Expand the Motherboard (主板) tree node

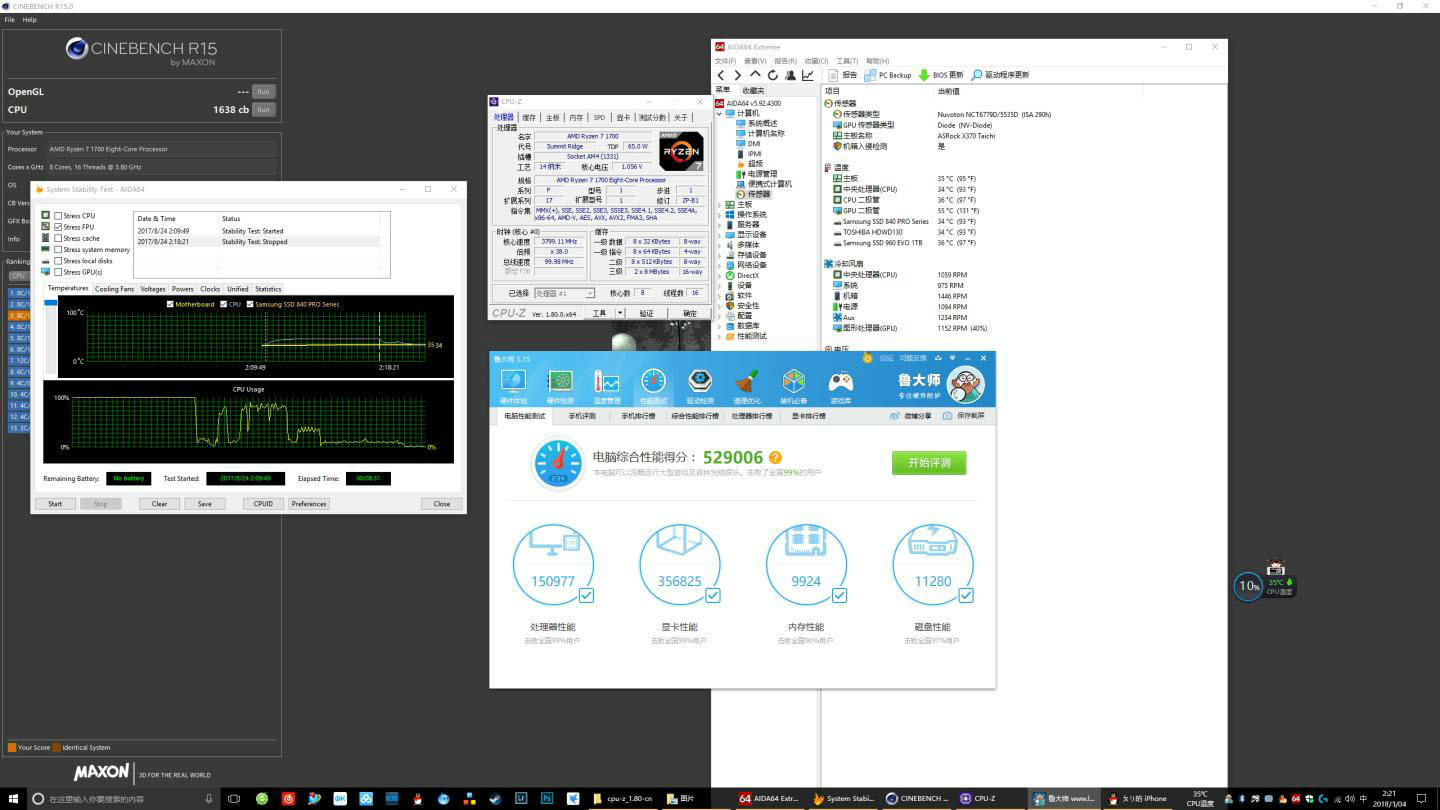pos(719,204)
